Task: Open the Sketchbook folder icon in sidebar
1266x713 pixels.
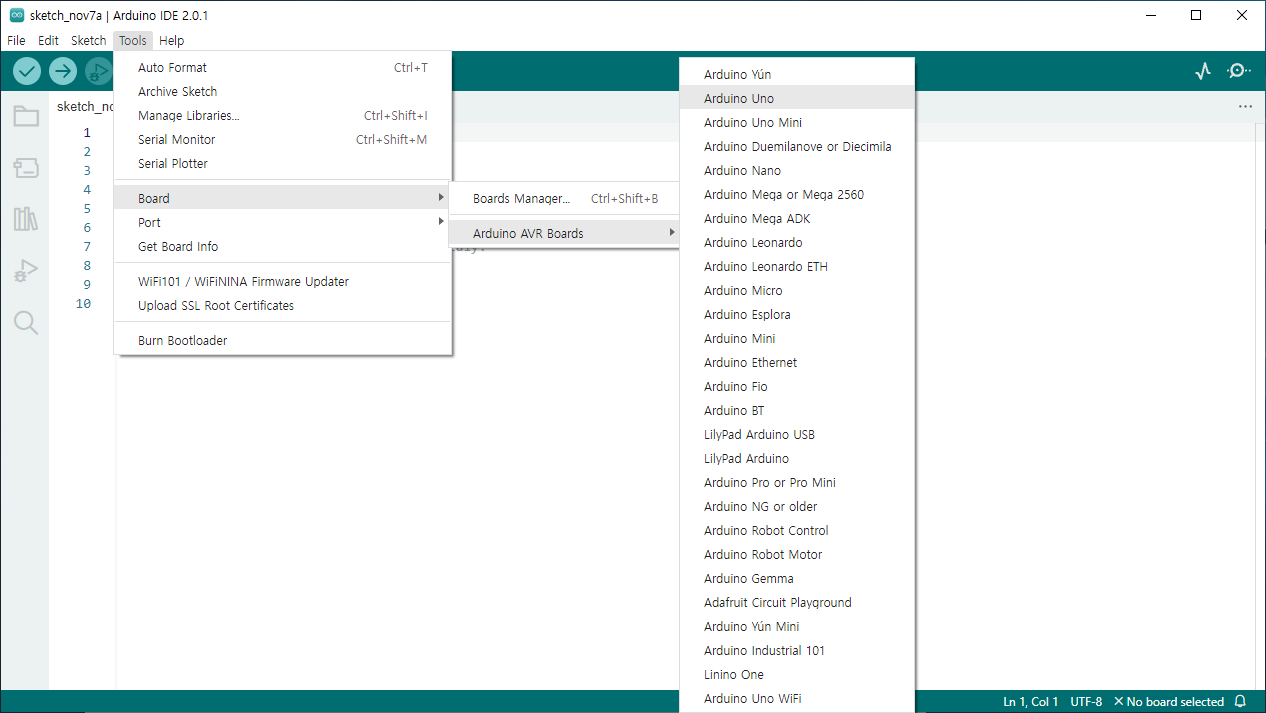Action: tap(26, 116)
